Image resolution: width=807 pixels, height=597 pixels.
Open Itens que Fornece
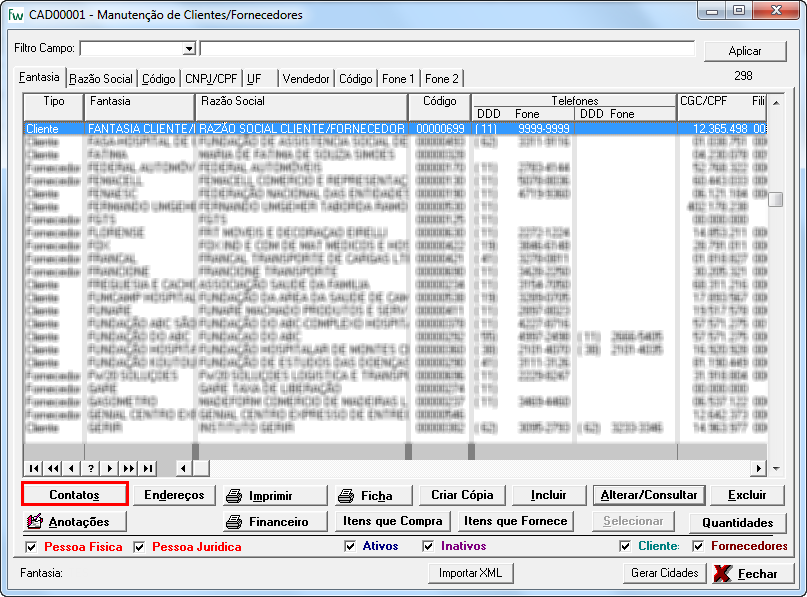coord(516,521)
